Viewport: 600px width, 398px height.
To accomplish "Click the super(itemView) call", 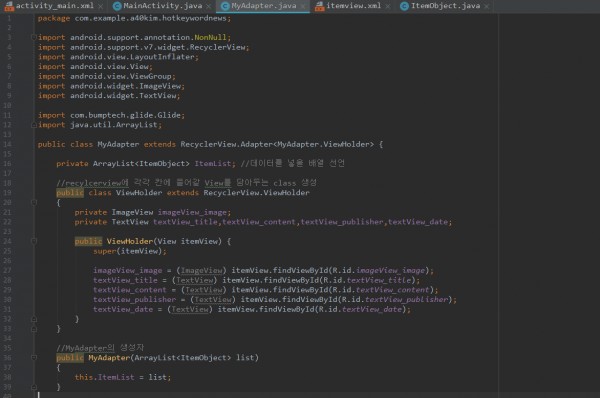I will pos(130,251).
